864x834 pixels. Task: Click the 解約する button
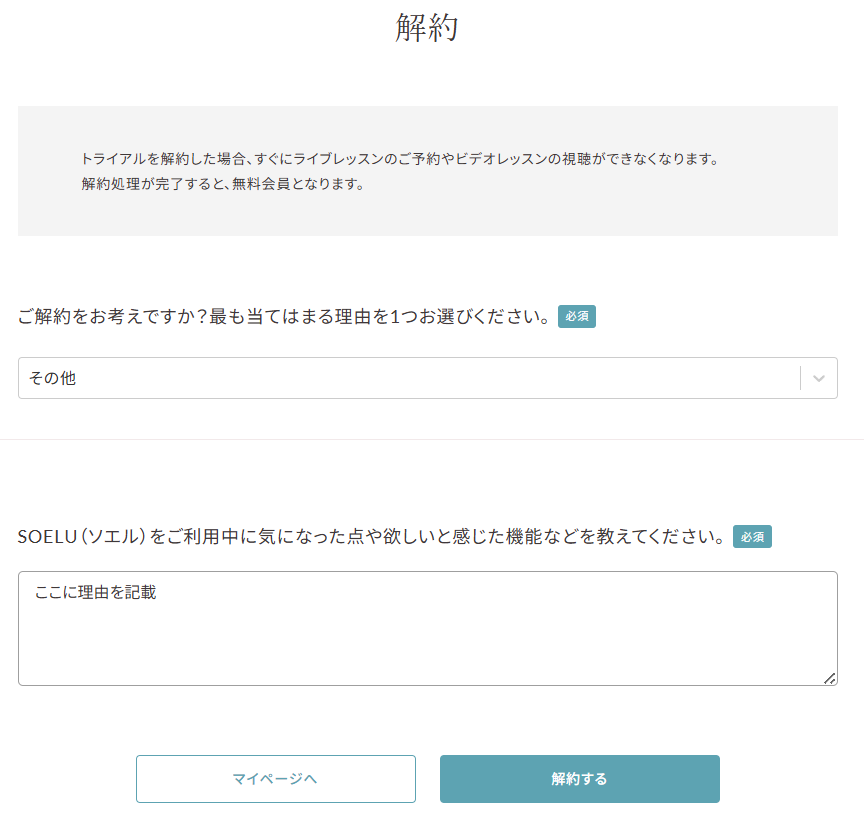(x=579, y=779)
